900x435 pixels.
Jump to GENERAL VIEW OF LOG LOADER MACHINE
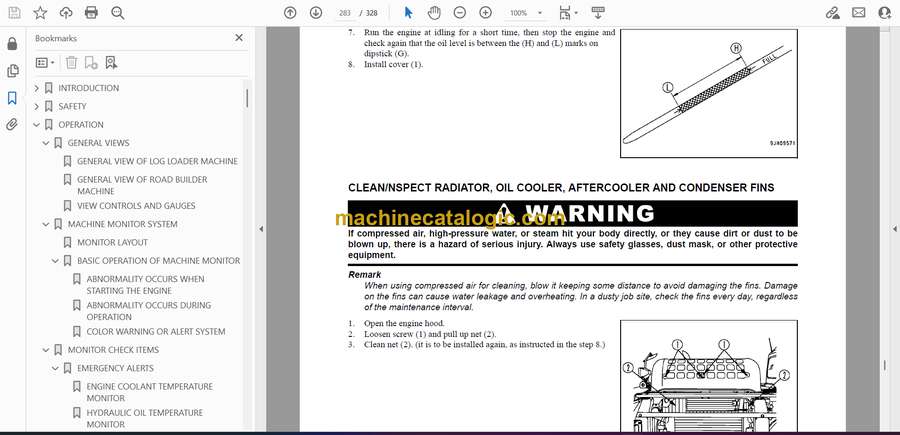[157, 161]
